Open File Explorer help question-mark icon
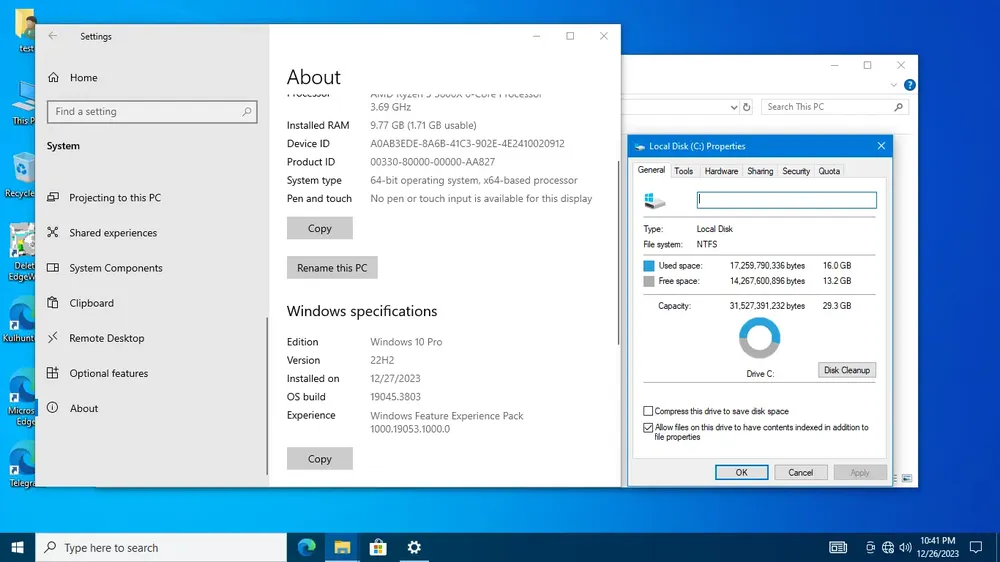Image resolution: width=1000 pixels, height=562 pixels. 909,85
